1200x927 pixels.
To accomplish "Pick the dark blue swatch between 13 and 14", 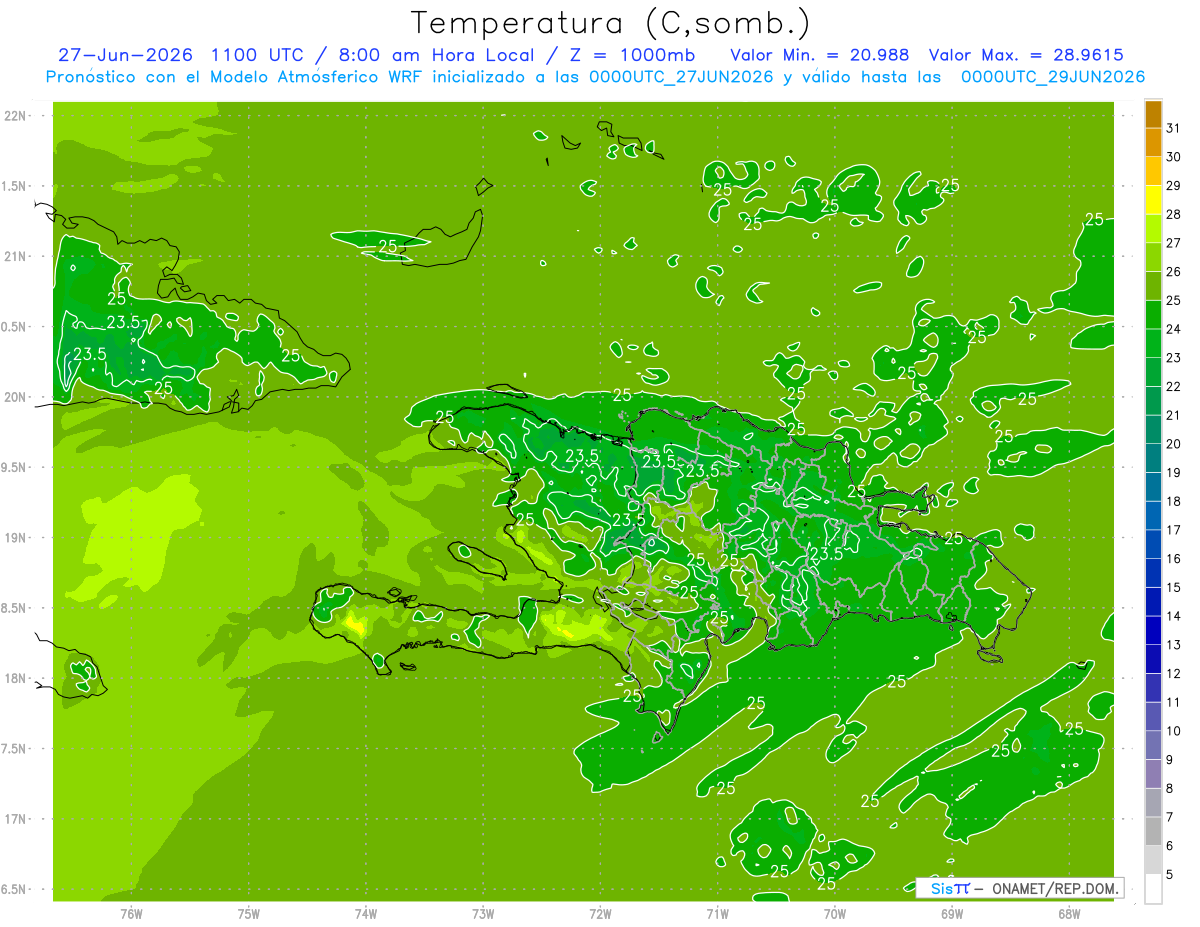I will (x=1153, y=631).
